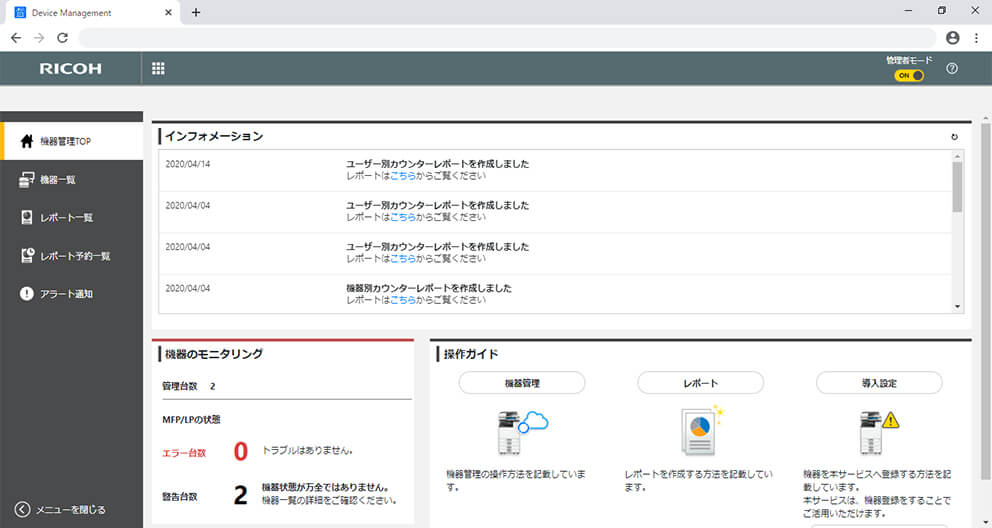The width and height of the screenshot is (992, 528).
Task: Open the Chrome three-dot menu
Action: [x=976, y=38]
